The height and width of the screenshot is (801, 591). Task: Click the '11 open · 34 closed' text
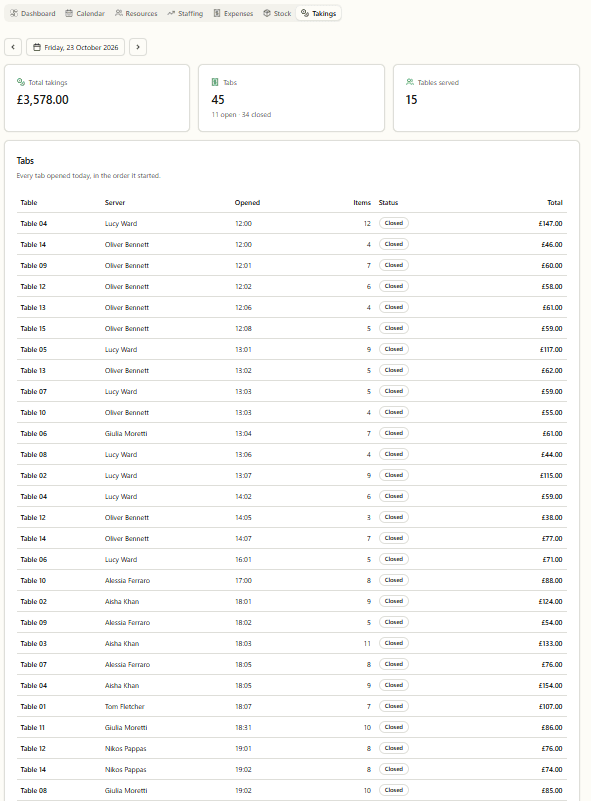pyautogui.click(x=241, y=115)
